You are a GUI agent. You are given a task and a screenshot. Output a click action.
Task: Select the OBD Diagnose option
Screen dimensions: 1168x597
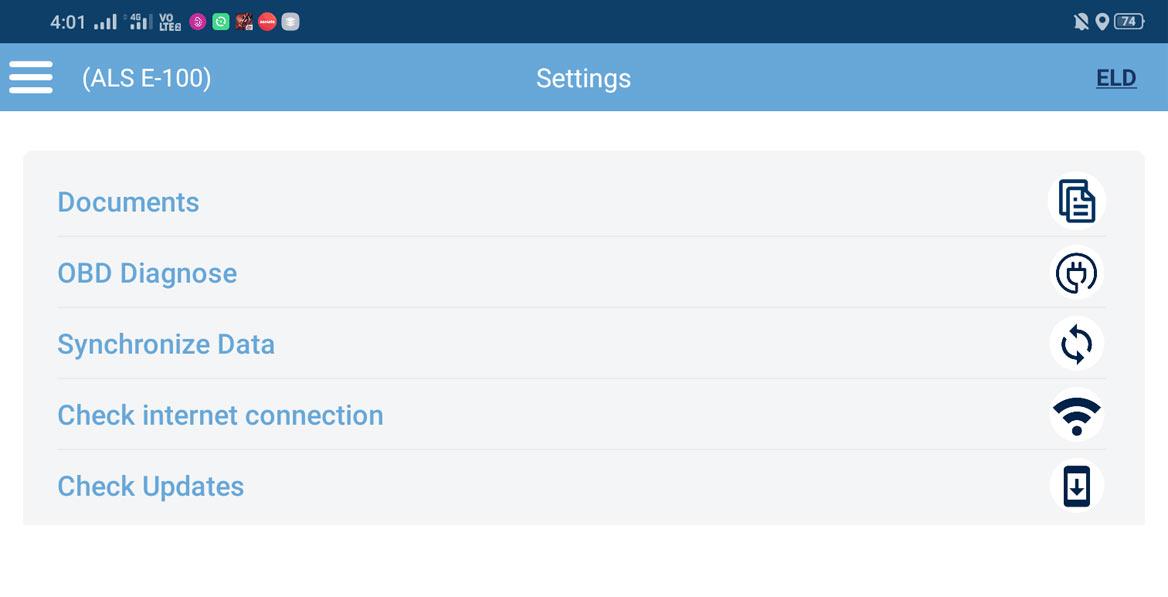147,273
